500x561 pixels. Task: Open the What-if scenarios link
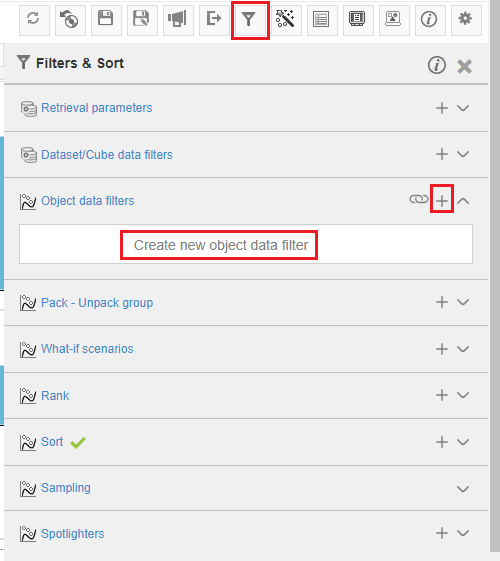click(x=87, y=349)
